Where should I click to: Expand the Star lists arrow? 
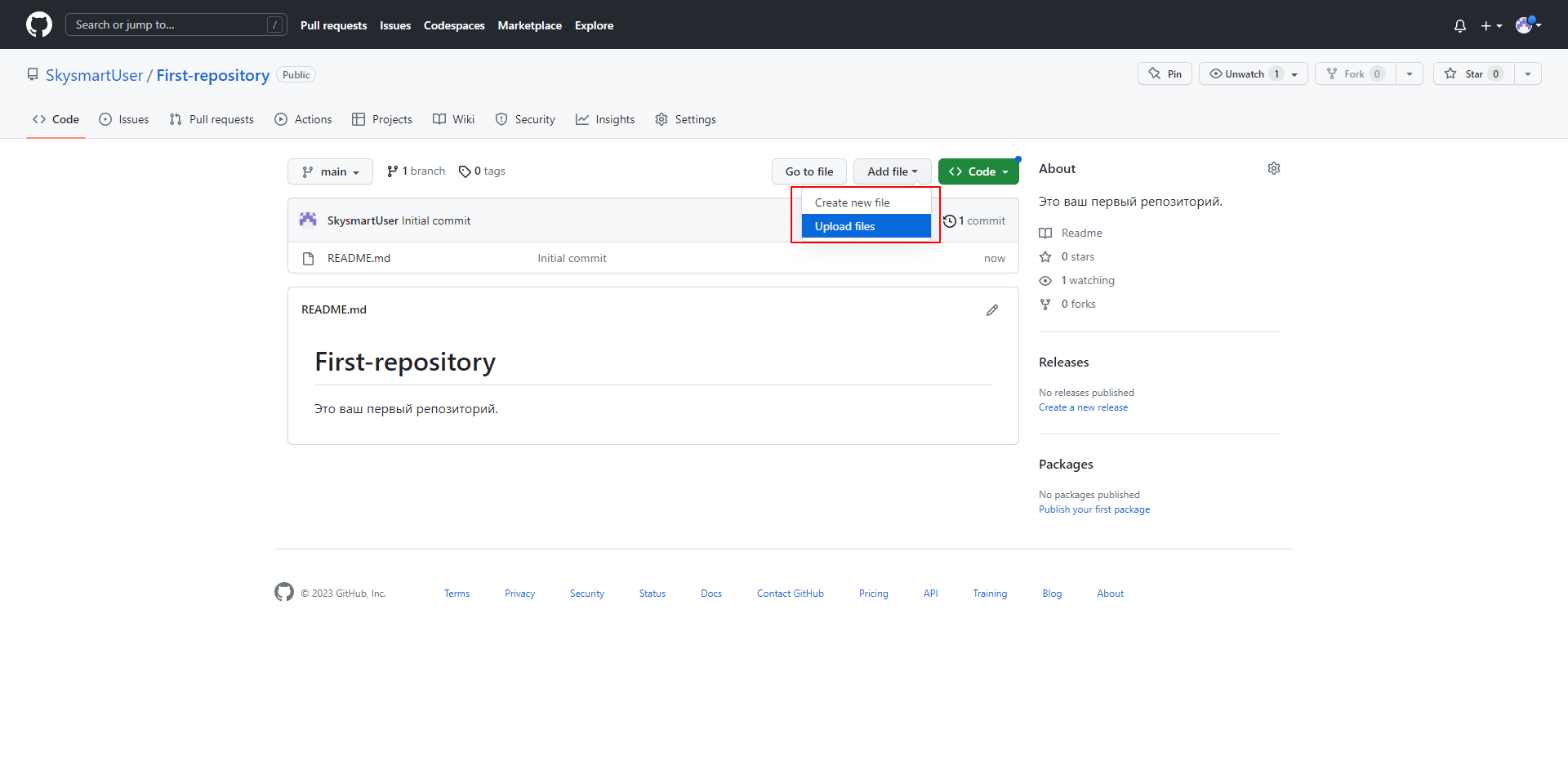tap(1528, 73)
